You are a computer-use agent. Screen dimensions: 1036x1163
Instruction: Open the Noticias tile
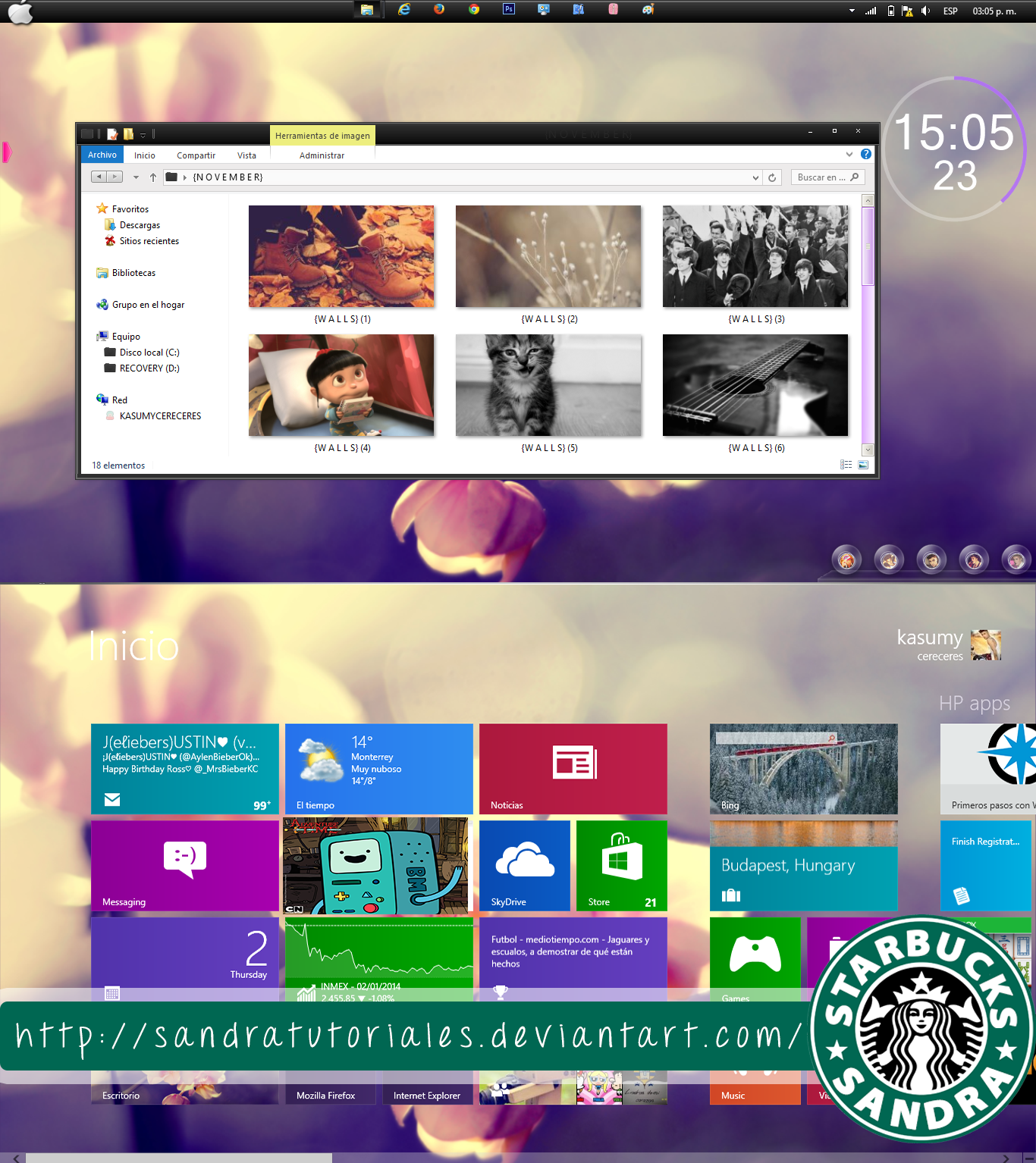tap(573, 769)
